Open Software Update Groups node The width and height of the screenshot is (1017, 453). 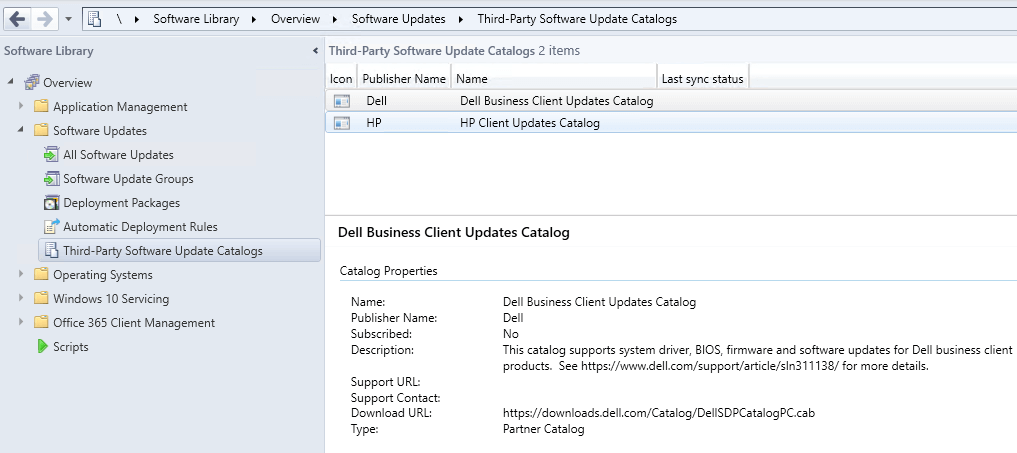click(128, 178)
